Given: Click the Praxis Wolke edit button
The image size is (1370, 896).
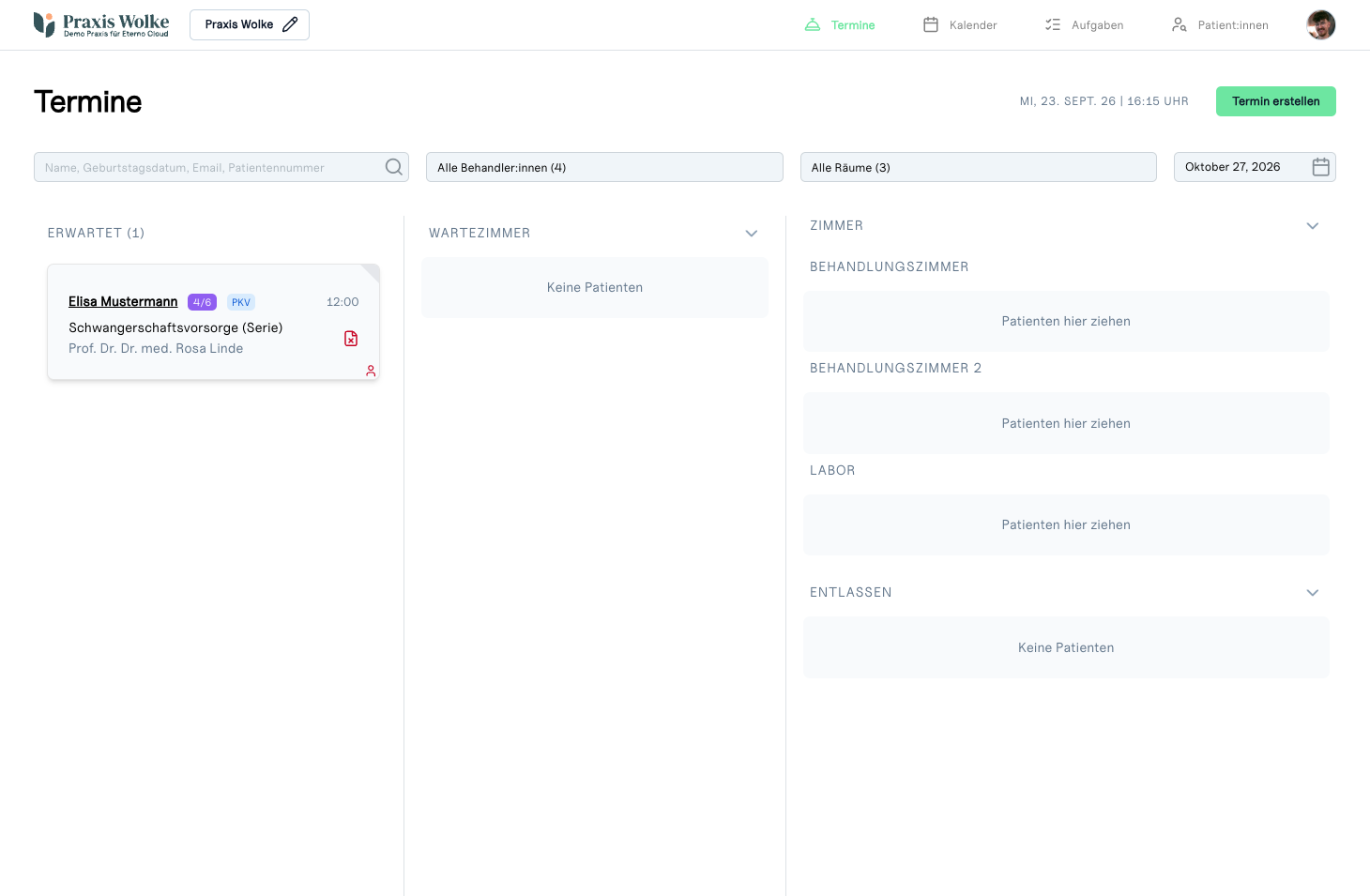Looking at the screenshot, I should (250, 24).
